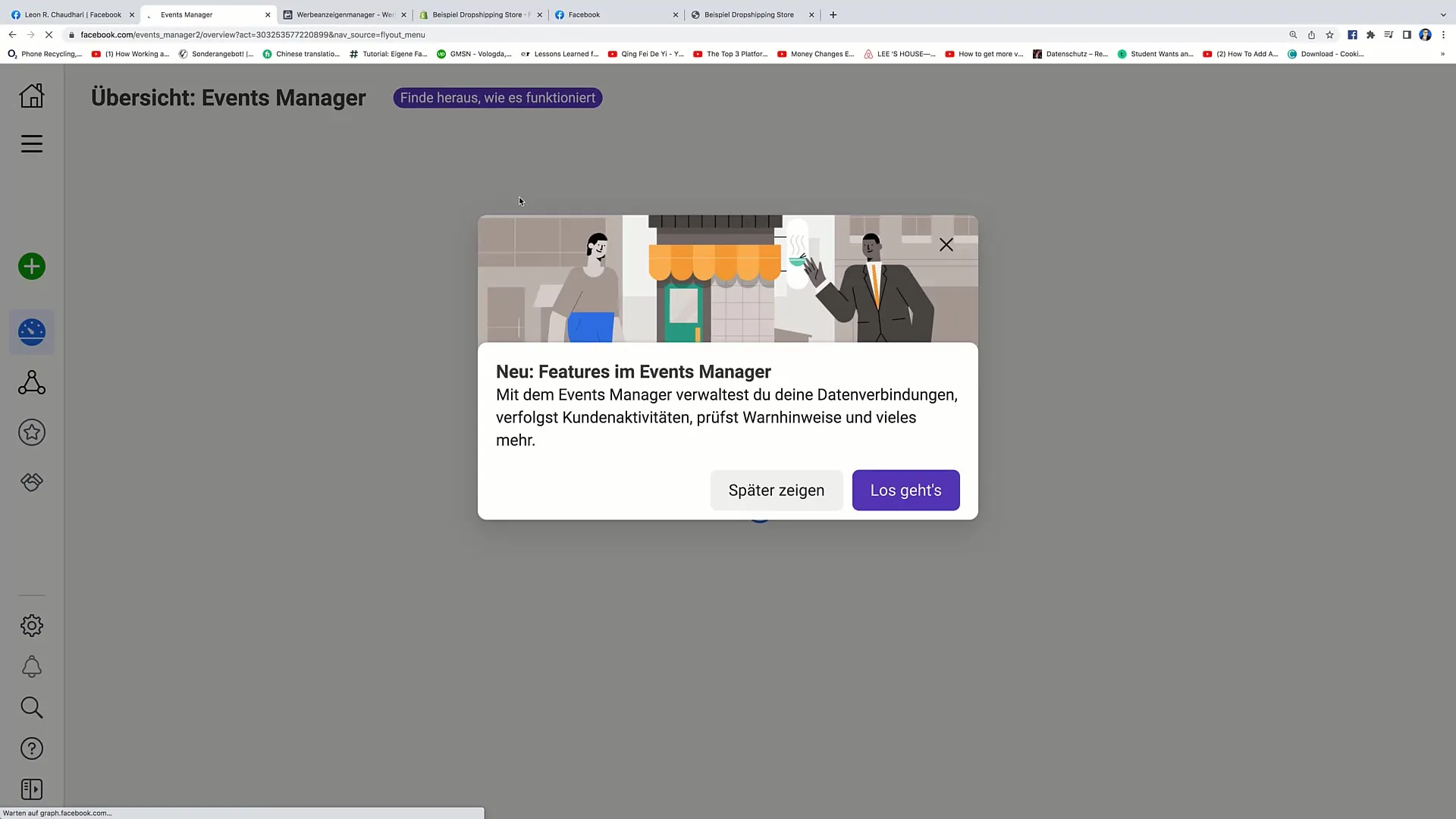Click the browser forward arrow
This screenshot has width=1456, height=819.
tap(30, 35)
